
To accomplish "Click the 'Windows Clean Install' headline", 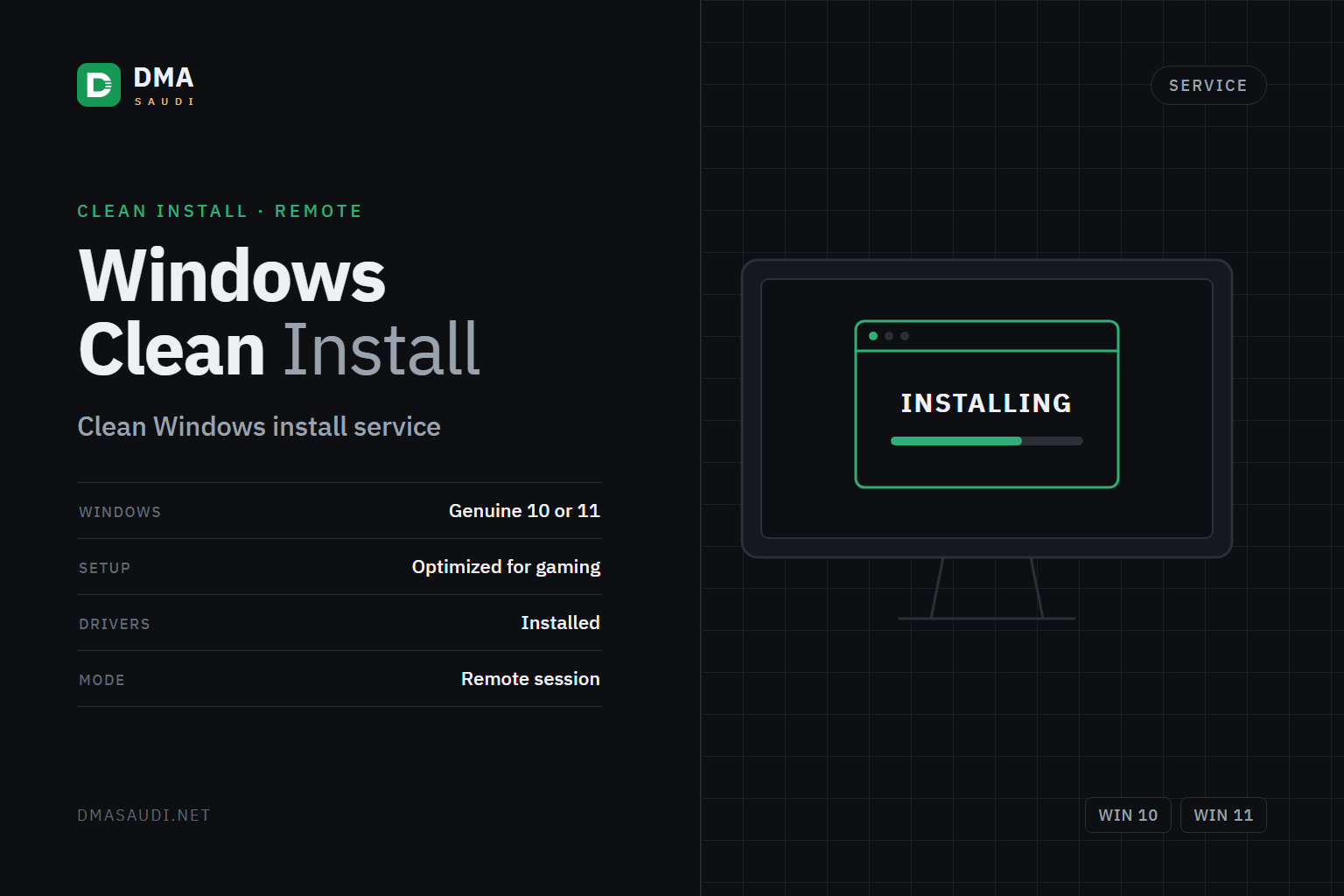I will coord(280,312).
